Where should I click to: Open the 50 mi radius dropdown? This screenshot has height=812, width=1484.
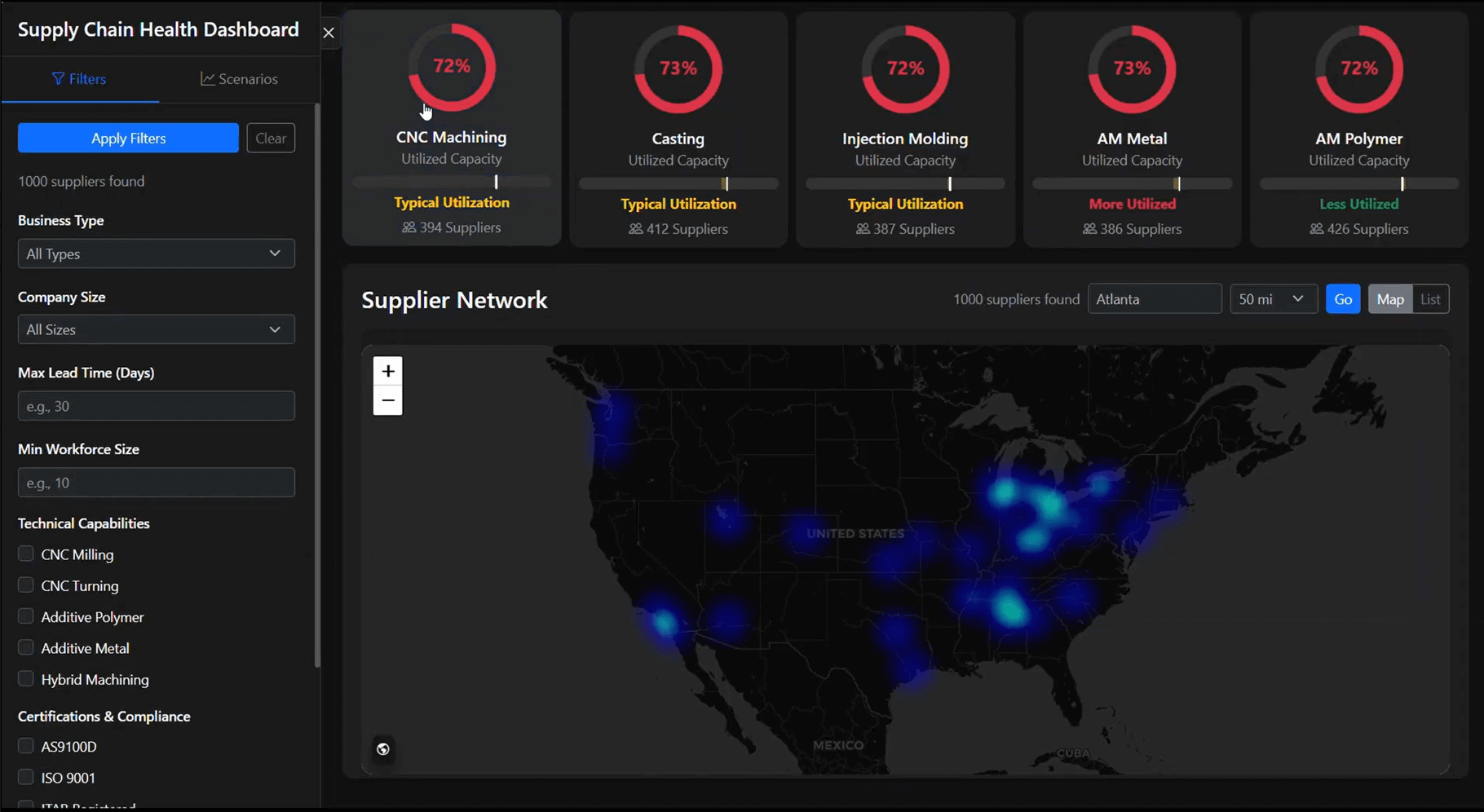[1272, 299]
